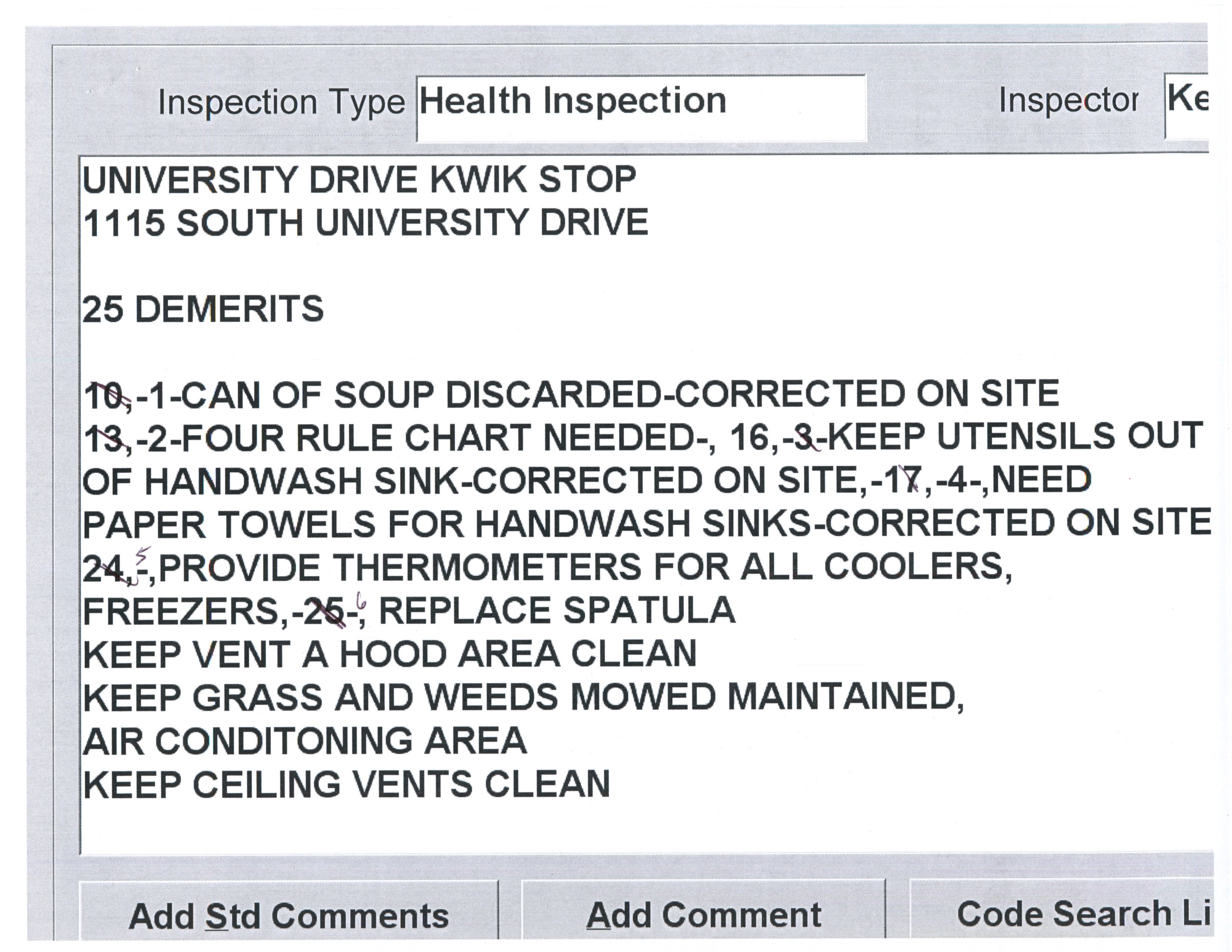Click the Add Std Comments button

(288, 915)
